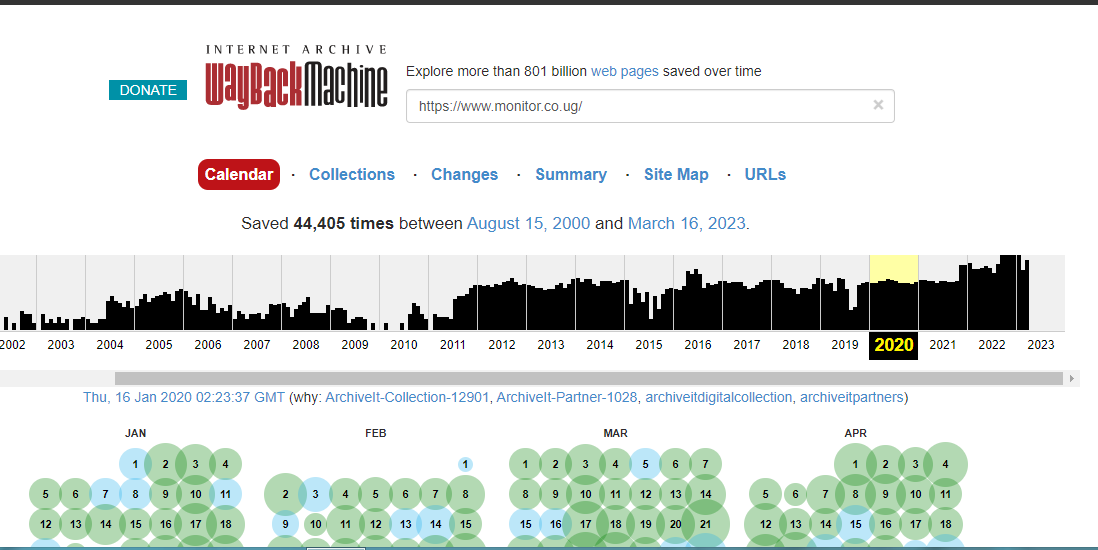Viewport: 1098px width, 550px height.
Task: Select the Calendar tab
Action: (x=239, y=174)
